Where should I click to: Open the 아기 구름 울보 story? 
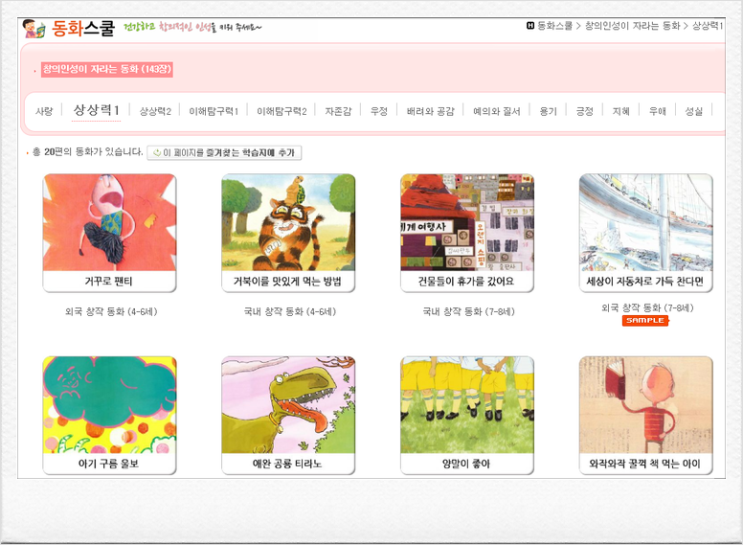[109, 405]
